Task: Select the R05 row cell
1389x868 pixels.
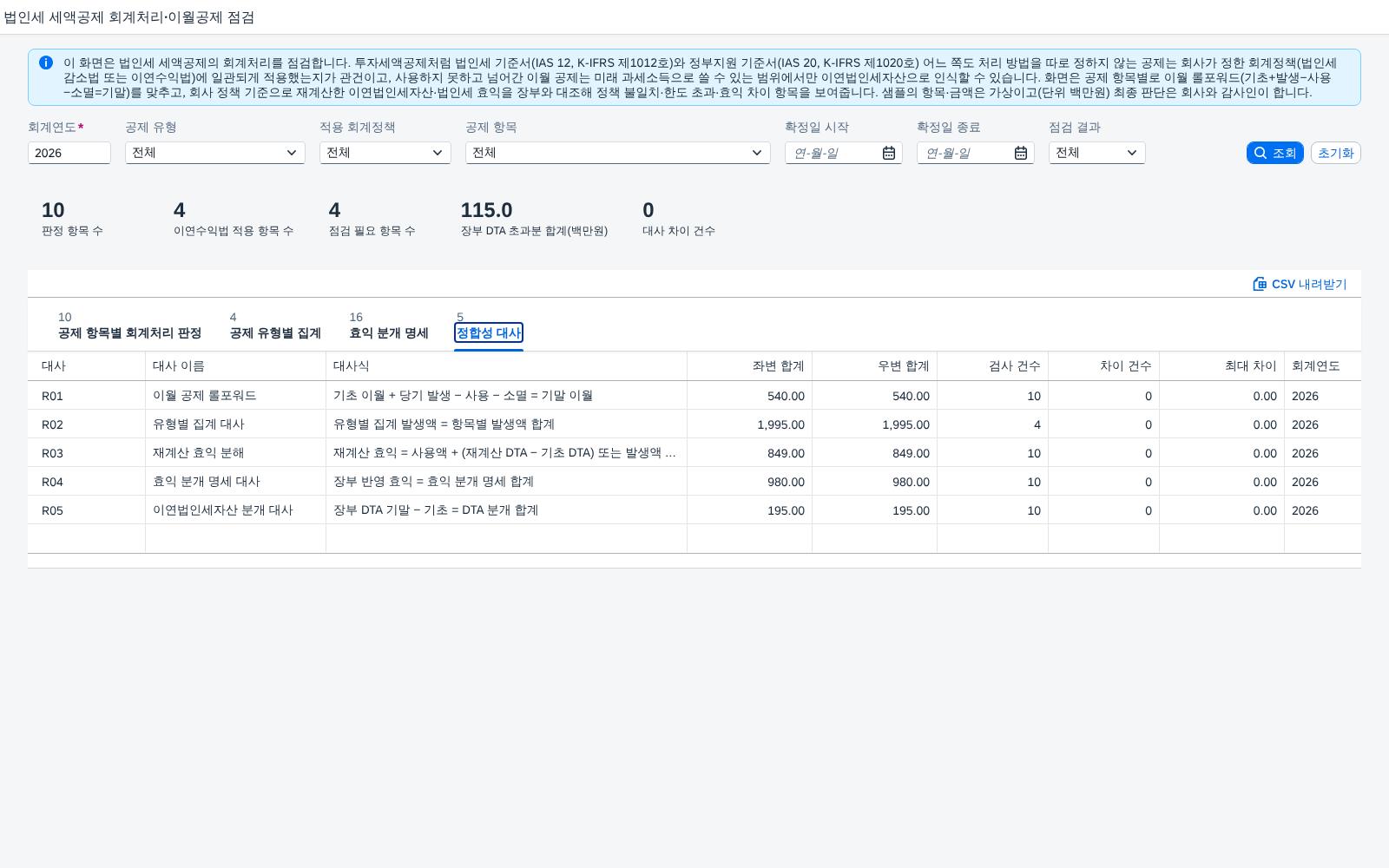Action: point(86,510)
